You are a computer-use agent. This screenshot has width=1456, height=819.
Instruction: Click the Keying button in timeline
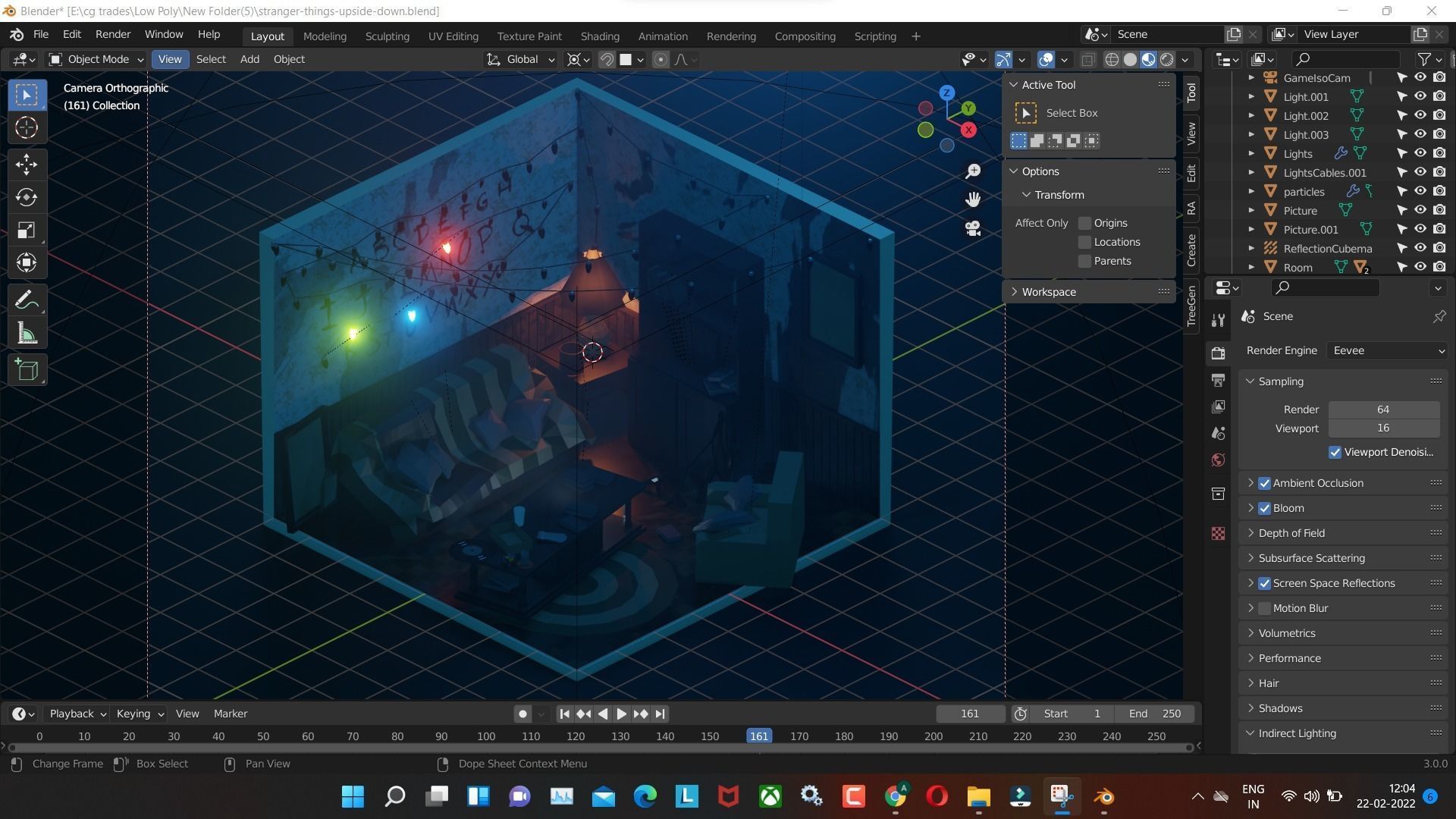click(x=140, y=714)
